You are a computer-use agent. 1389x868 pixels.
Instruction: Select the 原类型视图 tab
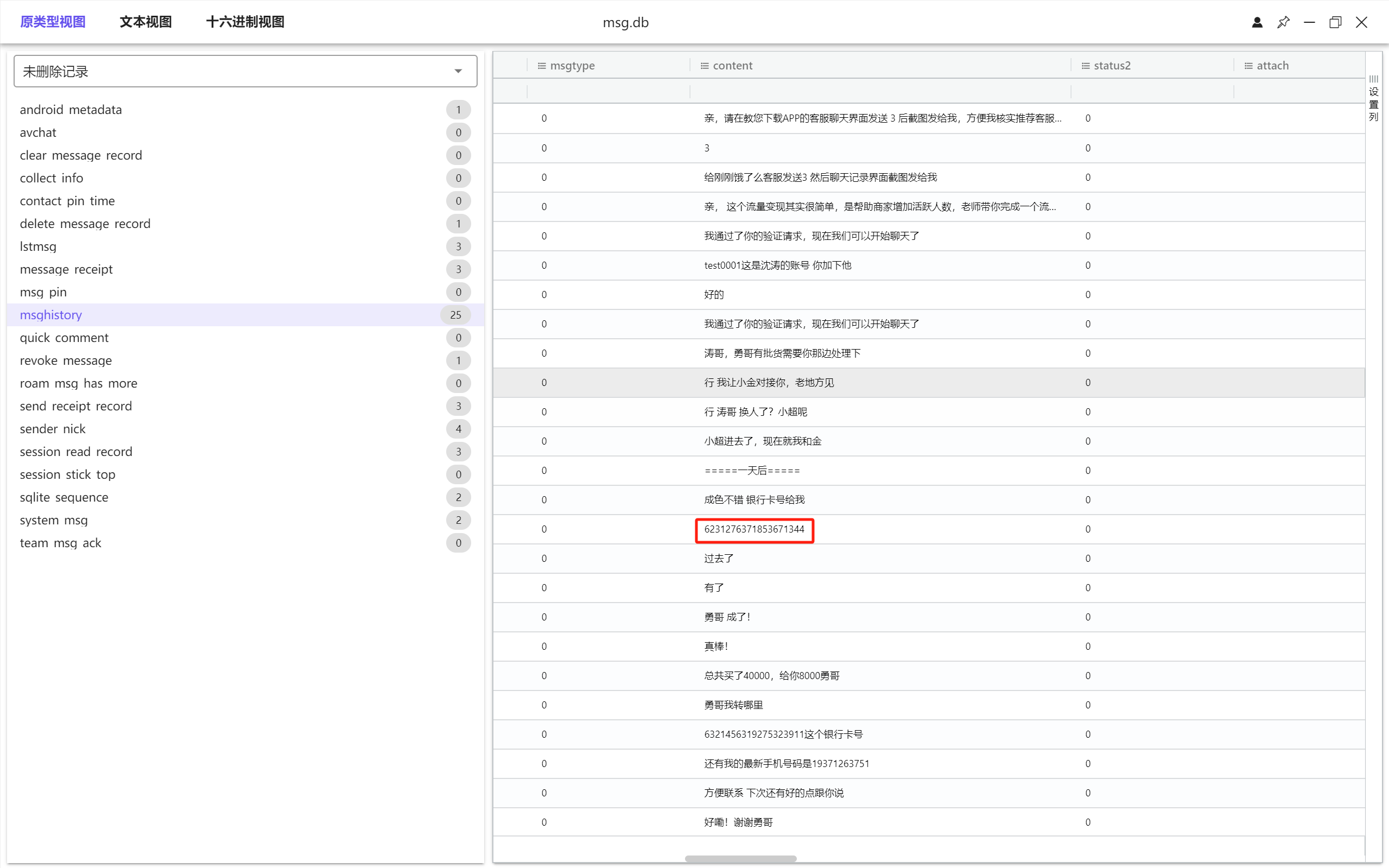53,22
